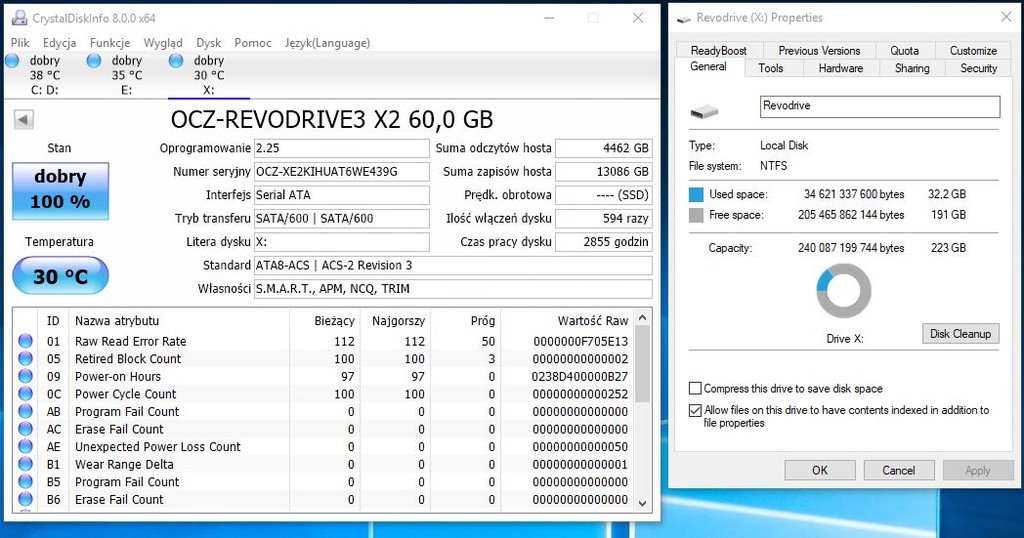Click status orb for Power Cycle Count

click(25, 394)
